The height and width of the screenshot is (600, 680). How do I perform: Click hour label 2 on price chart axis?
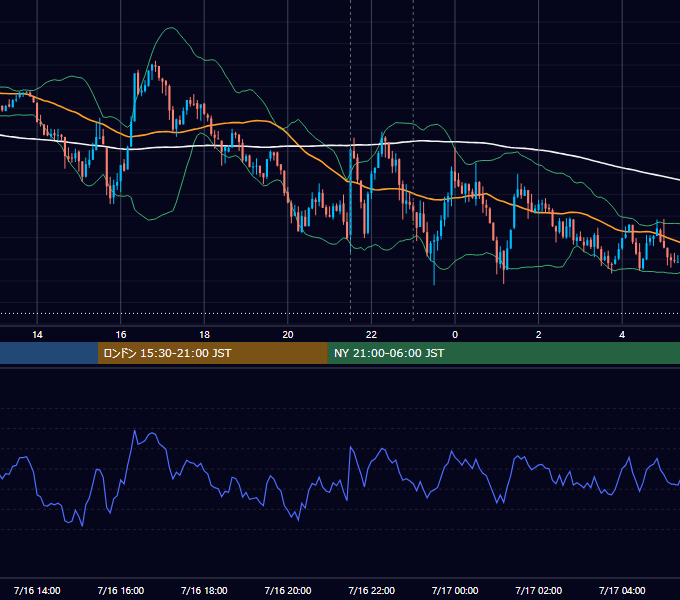539,335
